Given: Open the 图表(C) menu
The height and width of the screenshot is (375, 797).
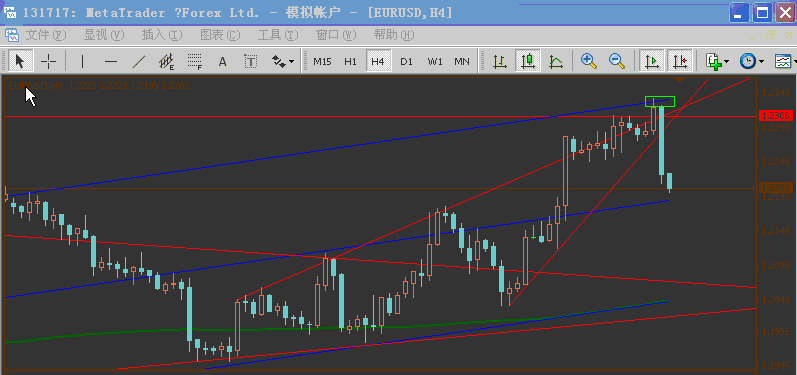Looking at the screenshot, I should coord(220,35).
